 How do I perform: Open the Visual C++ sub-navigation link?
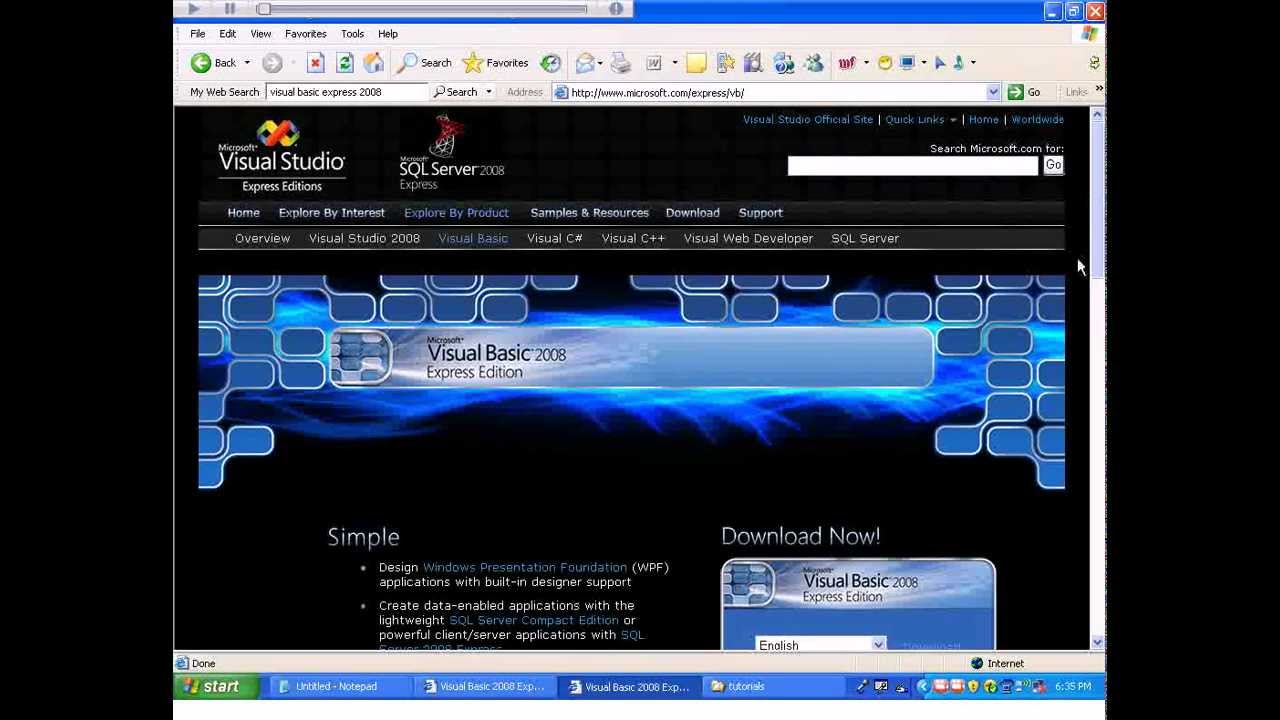point(634,239)
